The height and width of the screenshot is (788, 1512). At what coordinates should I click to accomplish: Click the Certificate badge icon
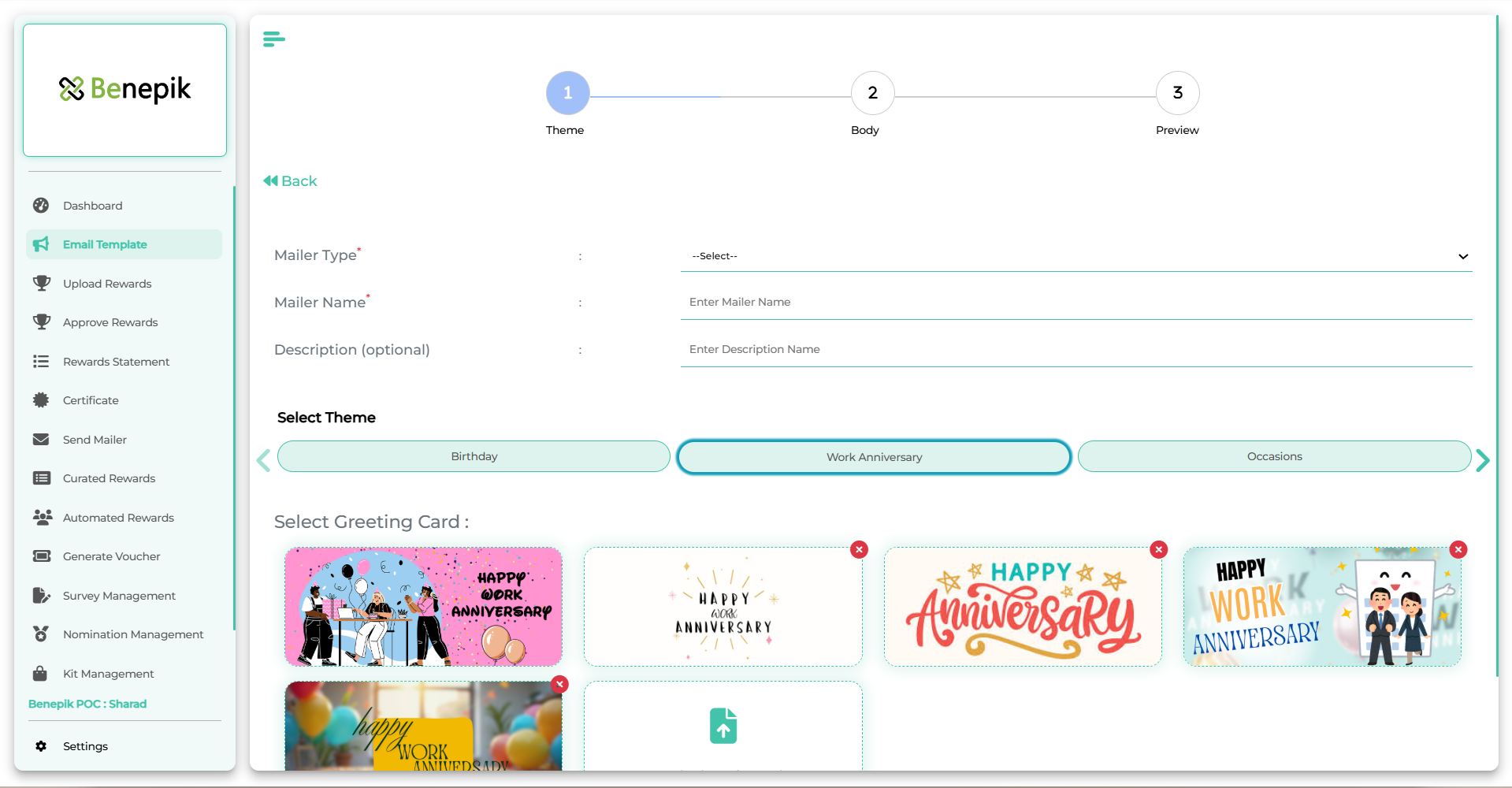(x=41, y=400)
